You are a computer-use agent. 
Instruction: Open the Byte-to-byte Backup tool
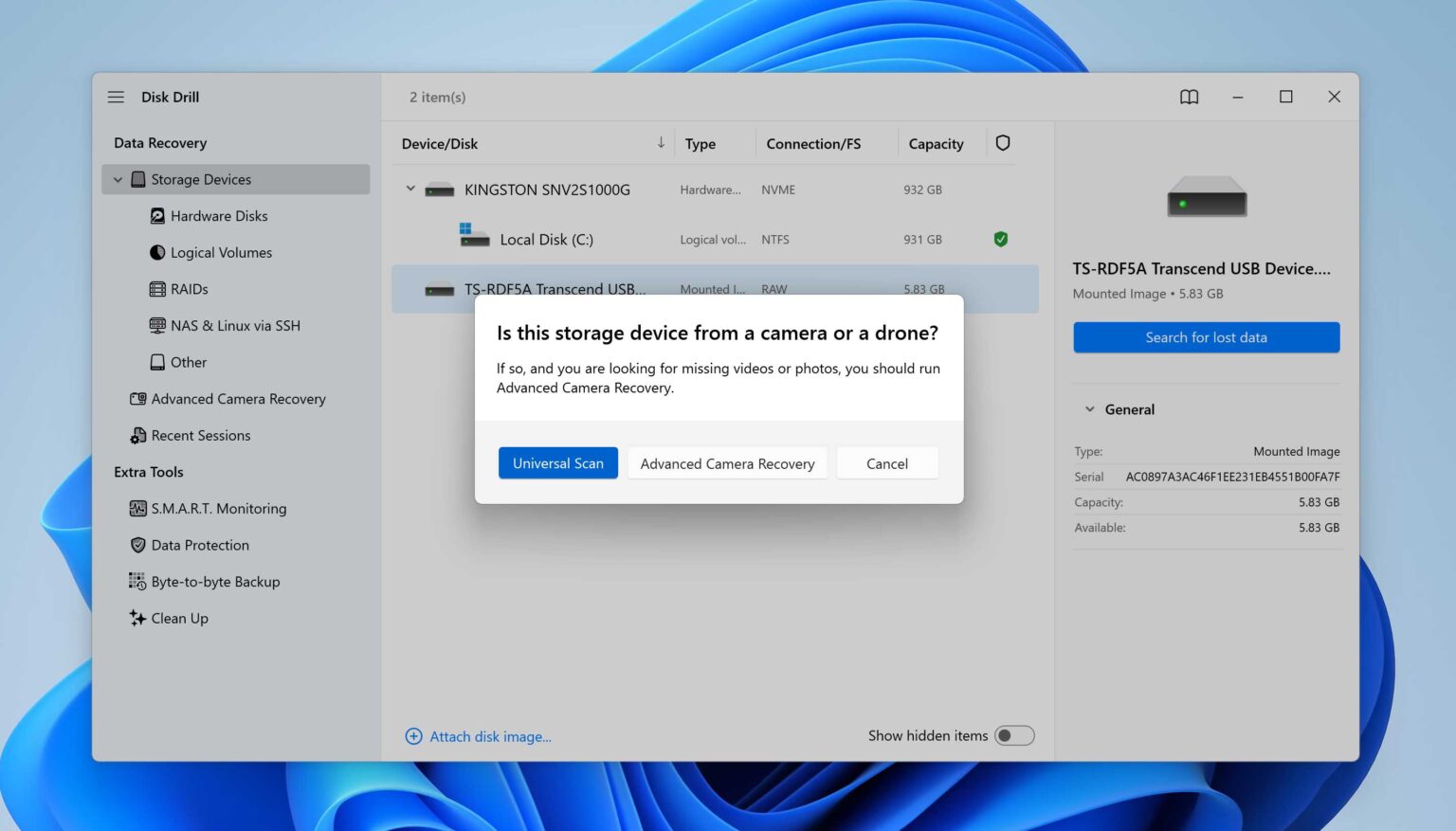[x=215, y=581]
